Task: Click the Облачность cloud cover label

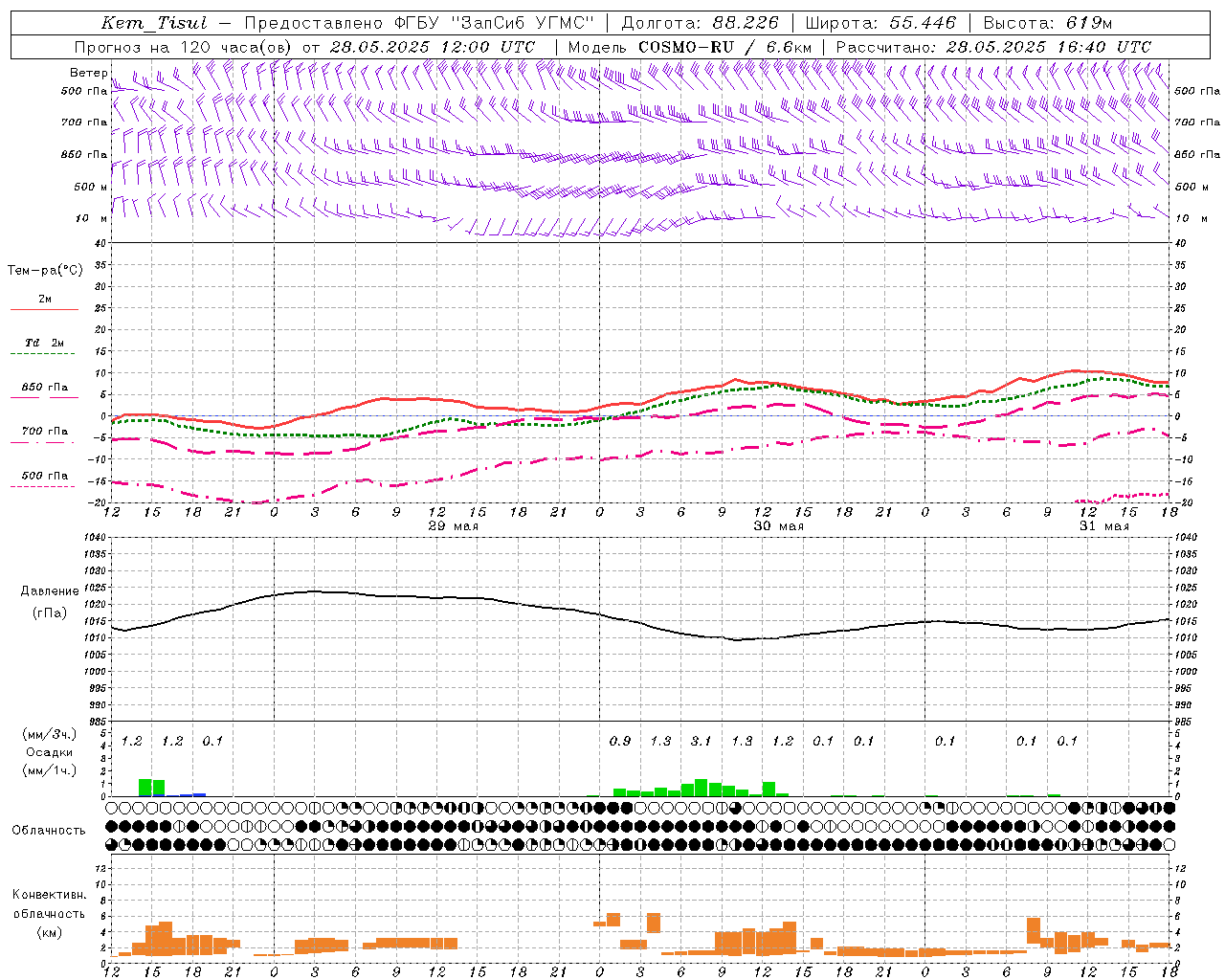Action: 48,830
